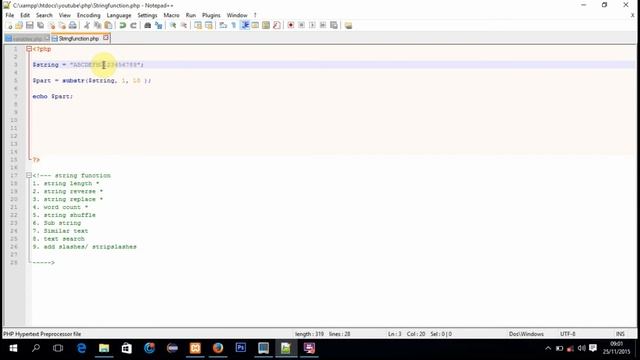Image resolution: width=640 pixels, height=360 pixels.
Task: Click the $string assignment line
Action: [x=88, y=65]
